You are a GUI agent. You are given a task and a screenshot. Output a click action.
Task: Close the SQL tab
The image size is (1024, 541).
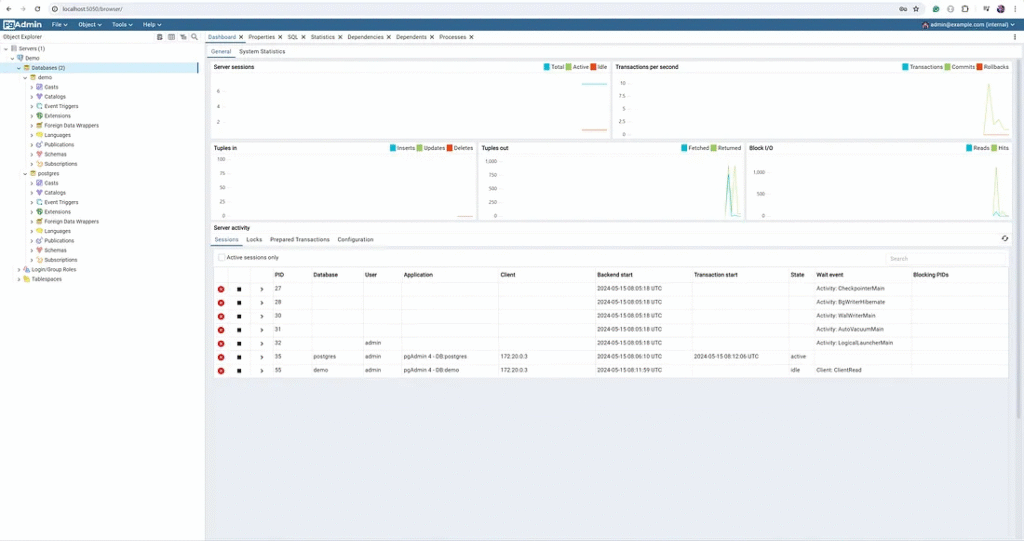(303, 37)
